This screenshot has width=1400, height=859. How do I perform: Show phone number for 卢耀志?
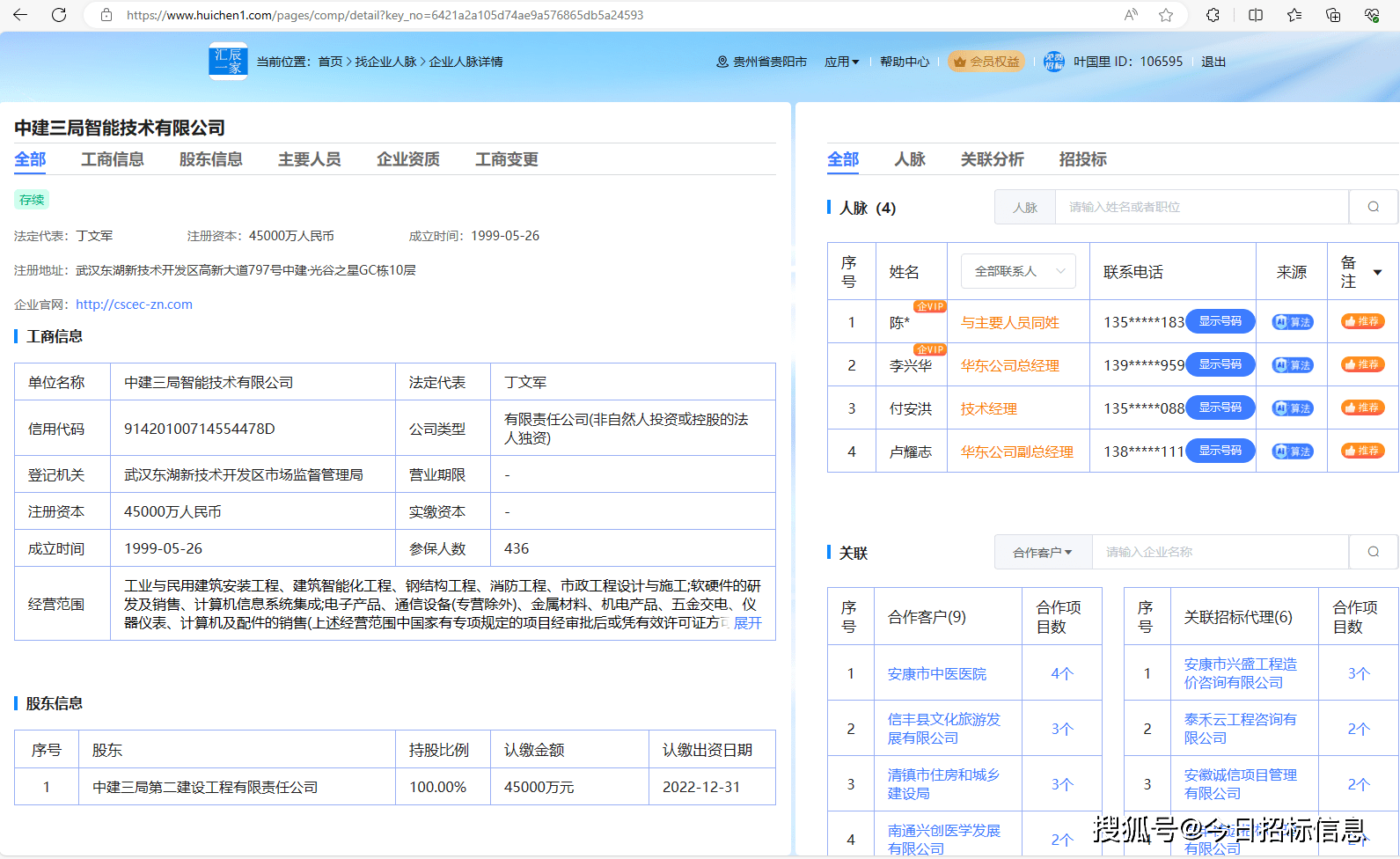[1220, 451]
